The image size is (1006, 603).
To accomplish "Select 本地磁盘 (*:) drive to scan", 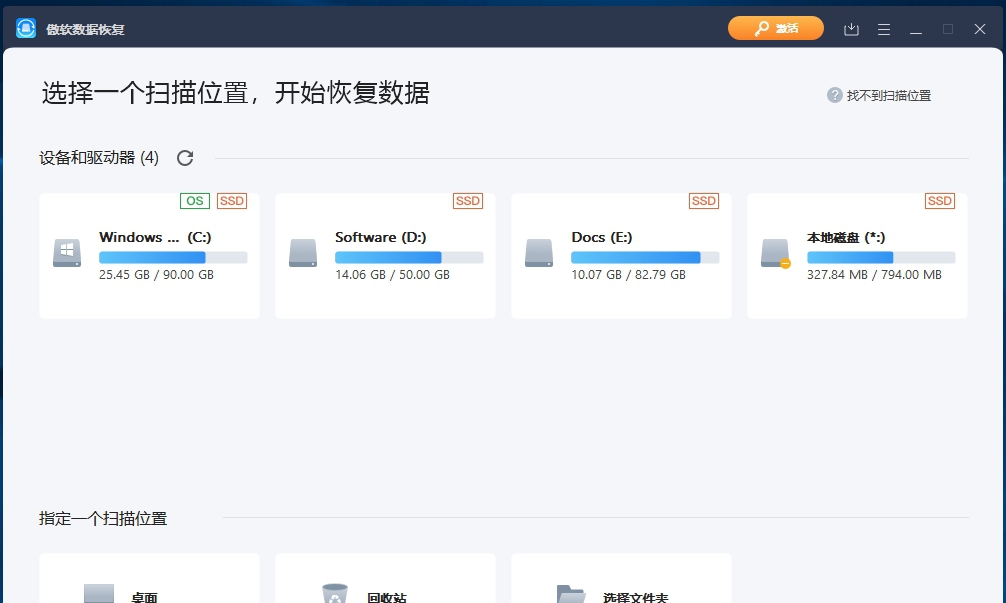I will (x=856, y=255).
